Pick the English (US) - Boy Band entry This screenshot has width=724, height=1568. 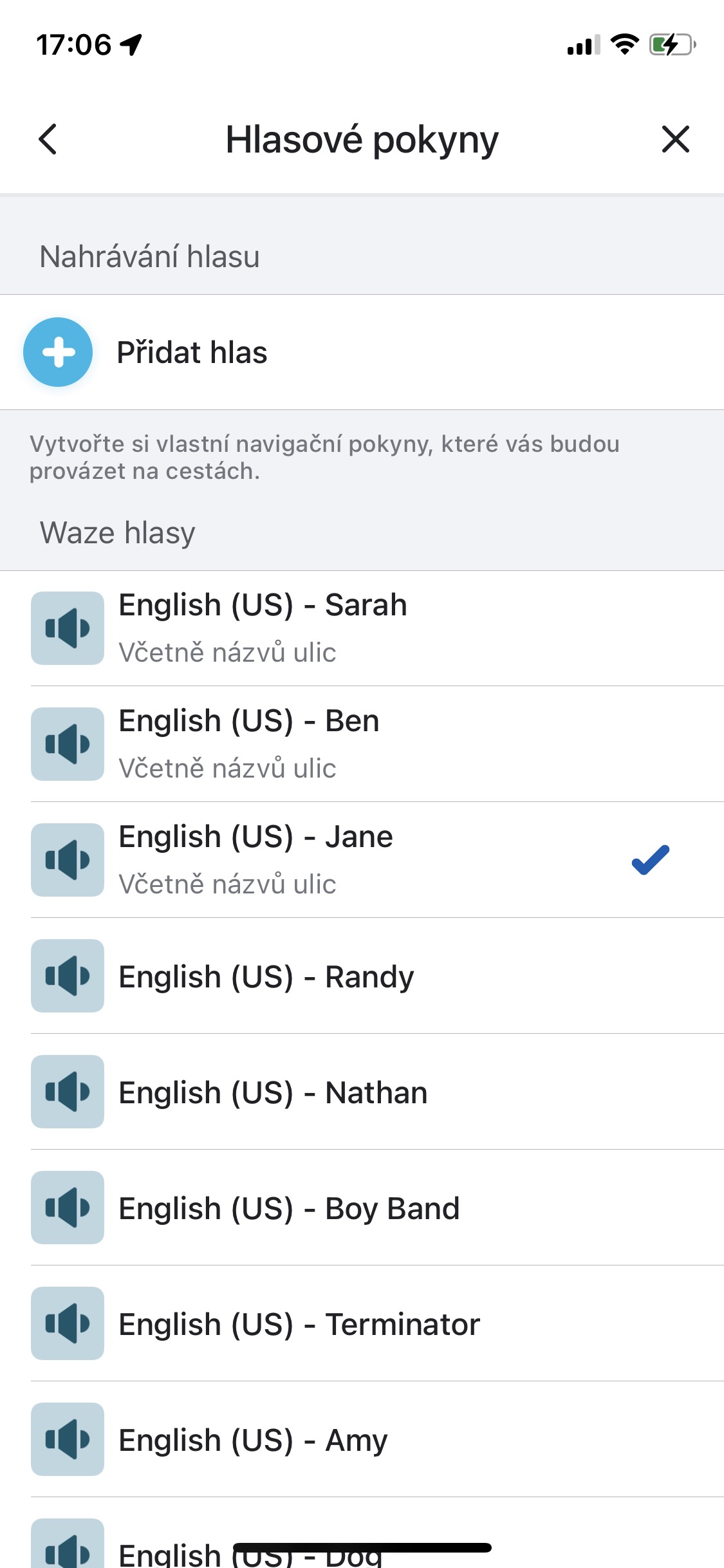[x=290, y=1209]
